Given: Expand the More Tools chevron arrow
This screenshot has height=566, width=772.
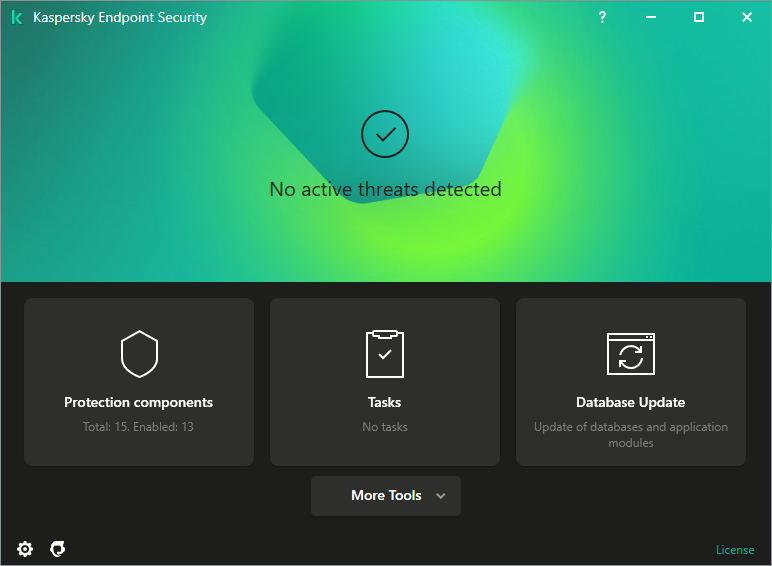Looking at the screenshot, I should click(x=441, y=496).
